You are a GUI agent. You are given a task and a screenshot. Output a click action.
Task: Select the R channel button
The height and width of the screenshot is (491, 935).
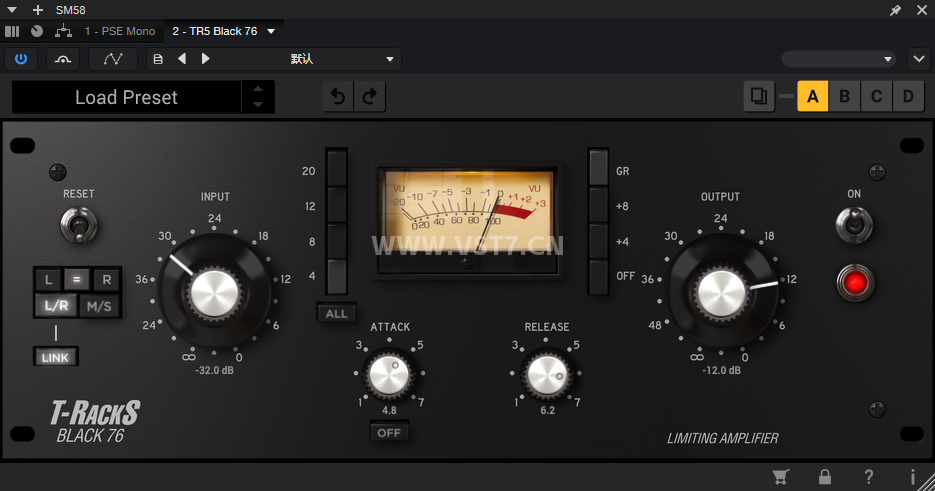click(106, 279)
